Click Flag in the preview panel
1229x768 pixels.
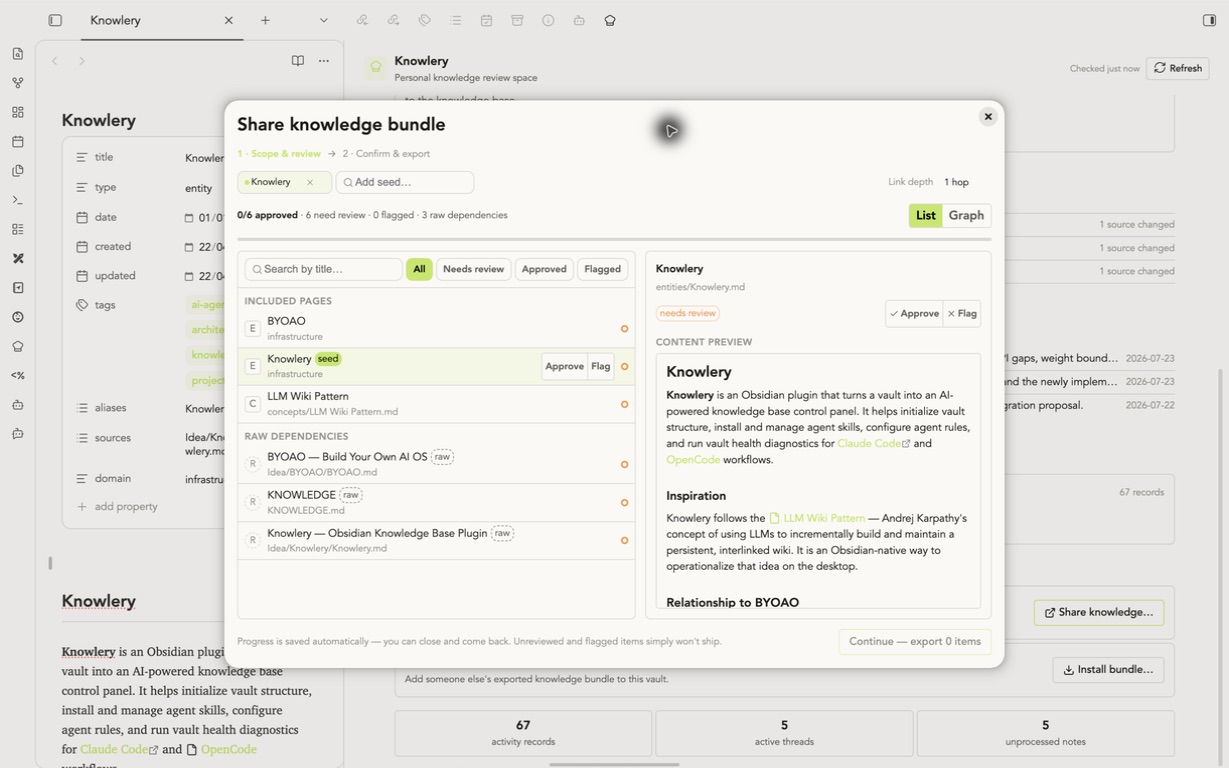point(962,313)
